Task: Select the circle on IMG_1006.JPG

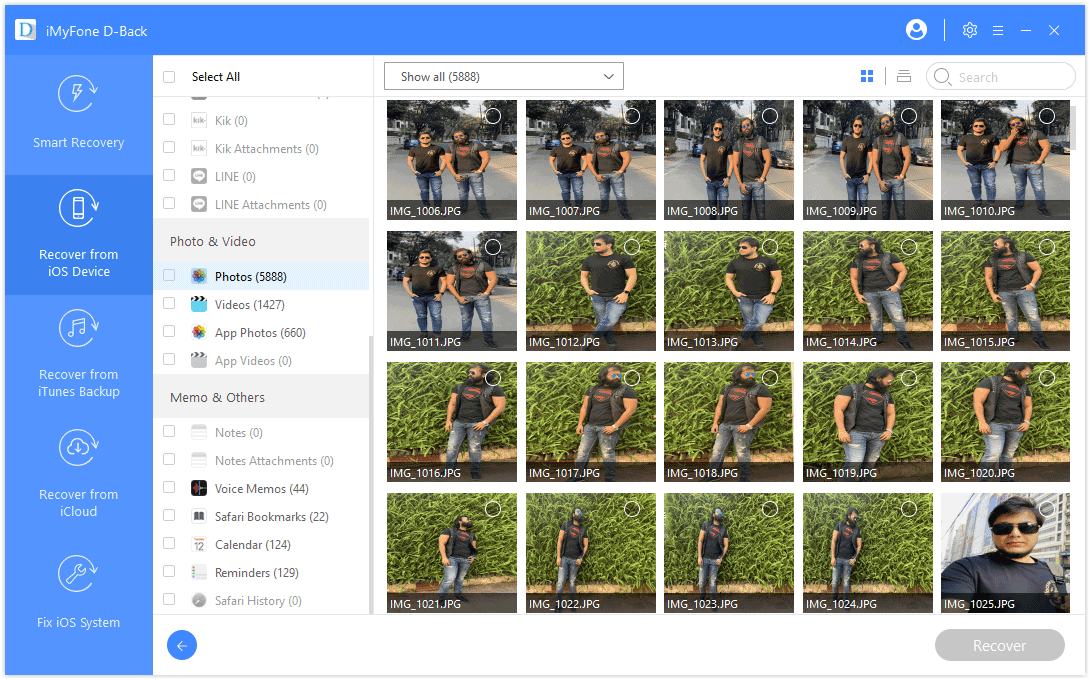Action: click(x=492, y=116)
